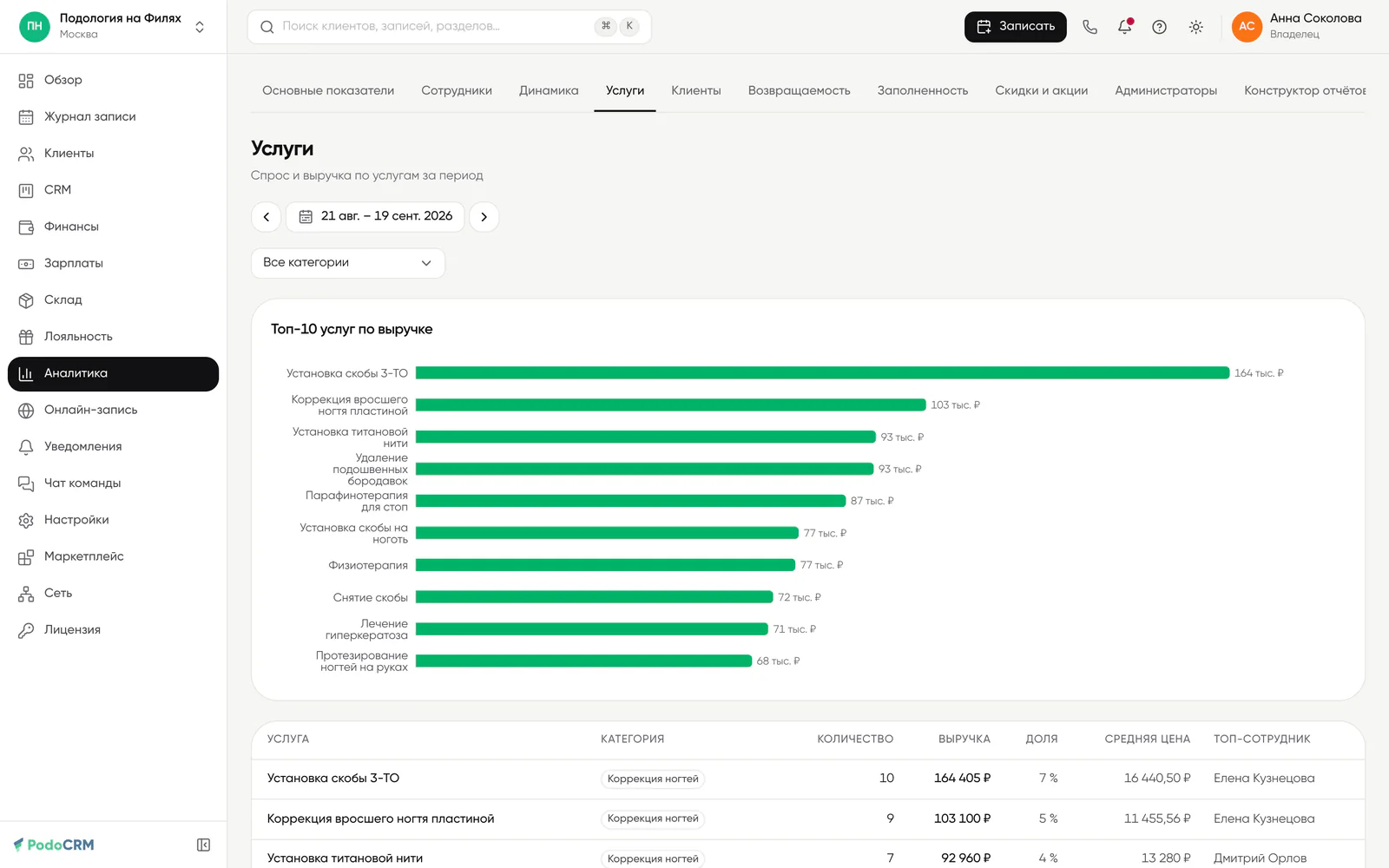Sort by Средняя цена column header
Screen dimensions: 1389x868
[1148, 740]
